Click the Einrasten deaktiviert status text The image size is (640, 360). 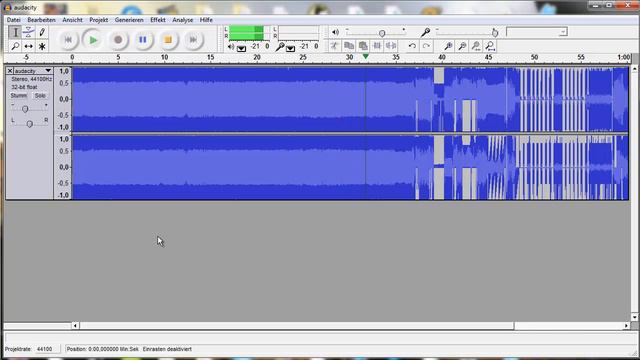pos(167,349)
